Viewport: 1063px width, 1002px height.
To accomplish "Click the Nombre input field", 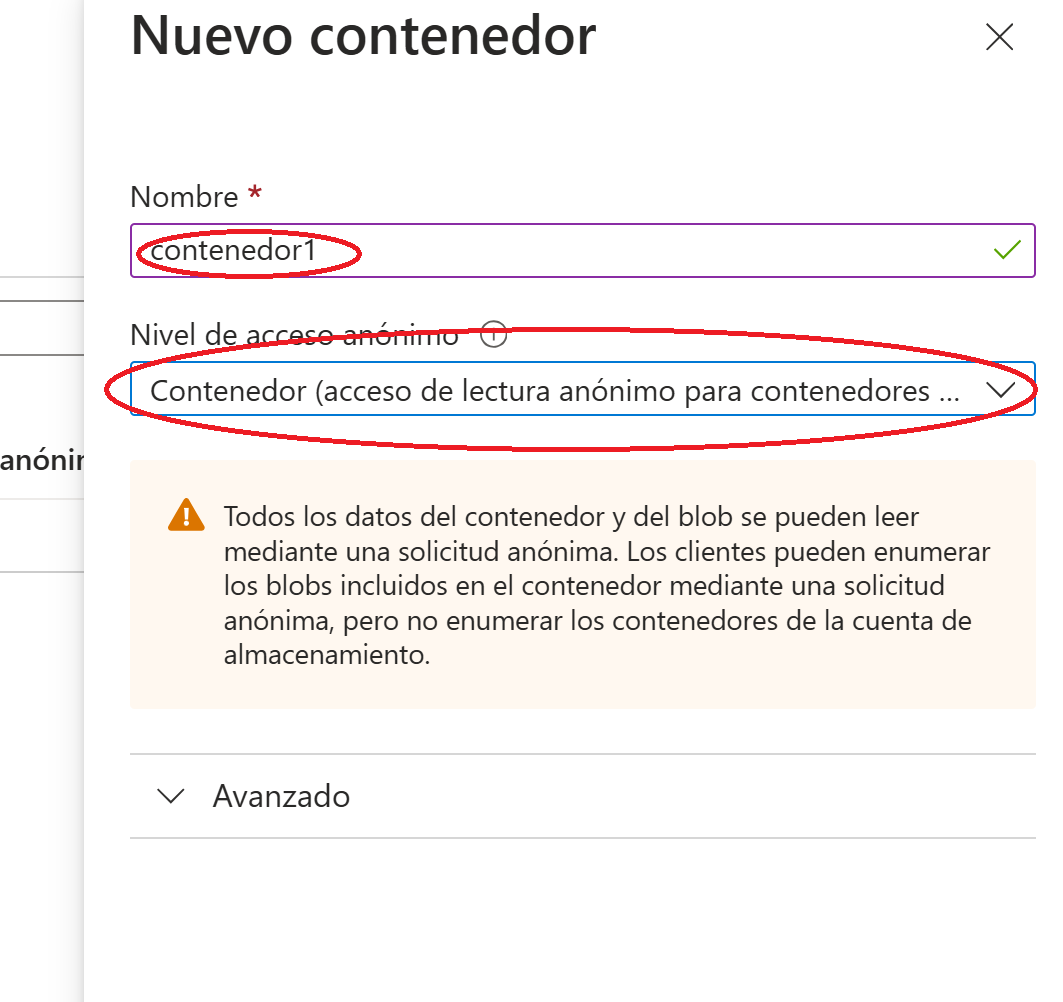I will coord(582,250).
